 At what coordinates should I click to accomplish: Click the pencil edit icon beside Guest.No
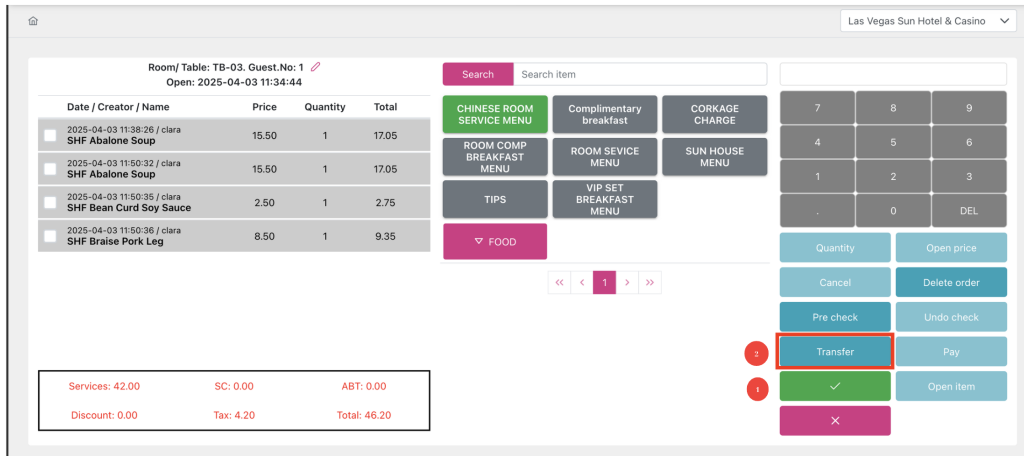pyautogui.click(x=316, y=67)
